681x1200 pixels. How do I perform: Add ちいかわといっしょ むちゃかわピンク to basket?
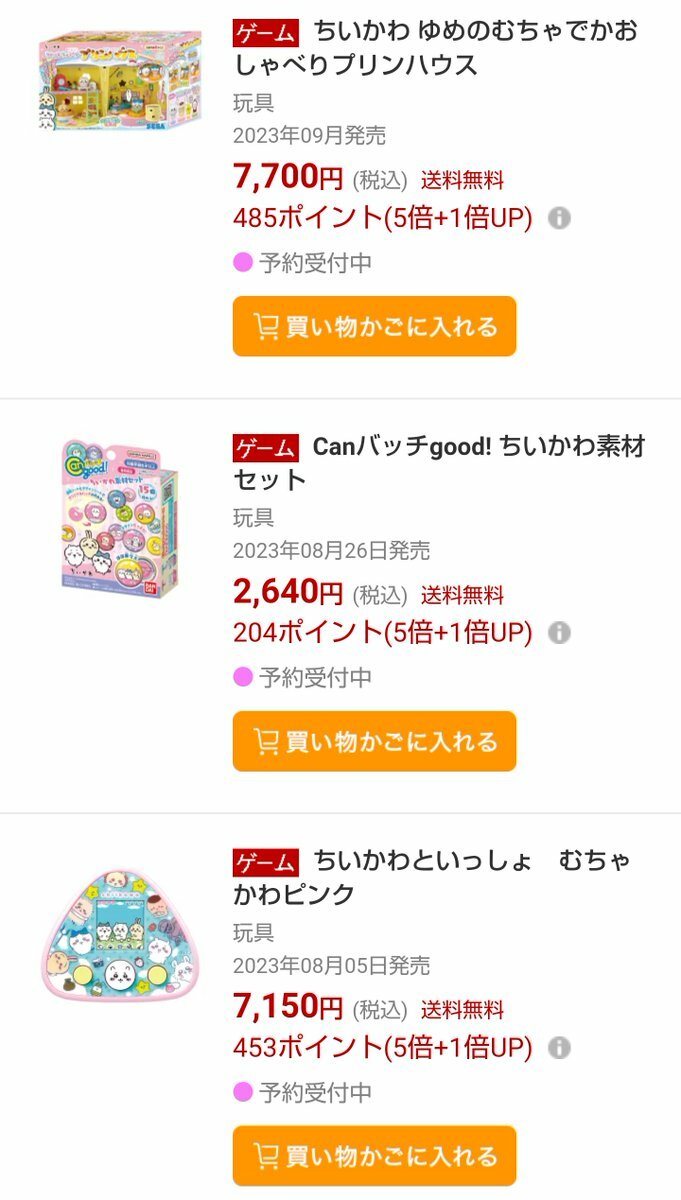[x=374, y=1156]
